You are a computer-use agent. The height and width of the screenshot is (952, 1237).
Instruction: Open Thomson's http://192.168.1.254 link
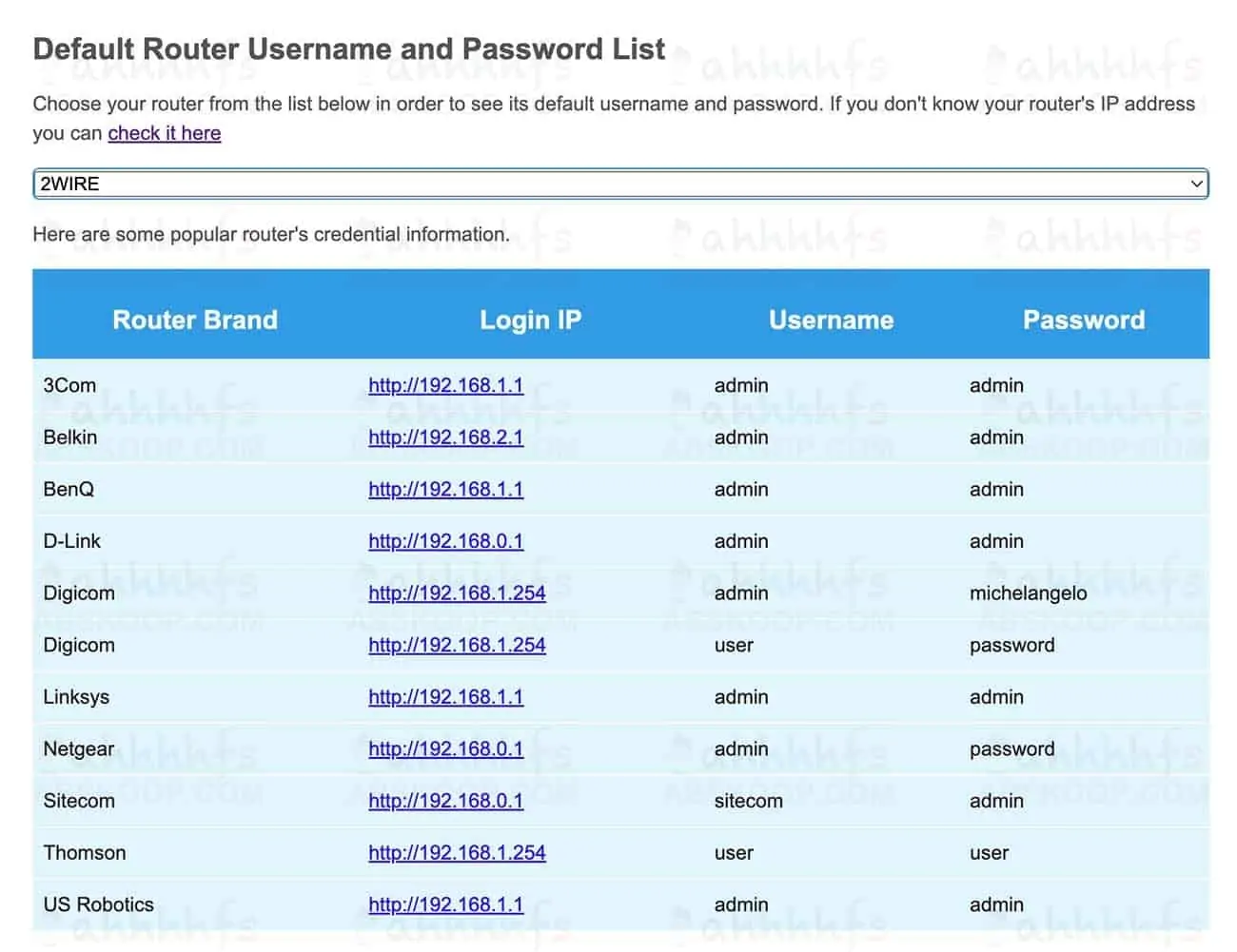(457, 853)
